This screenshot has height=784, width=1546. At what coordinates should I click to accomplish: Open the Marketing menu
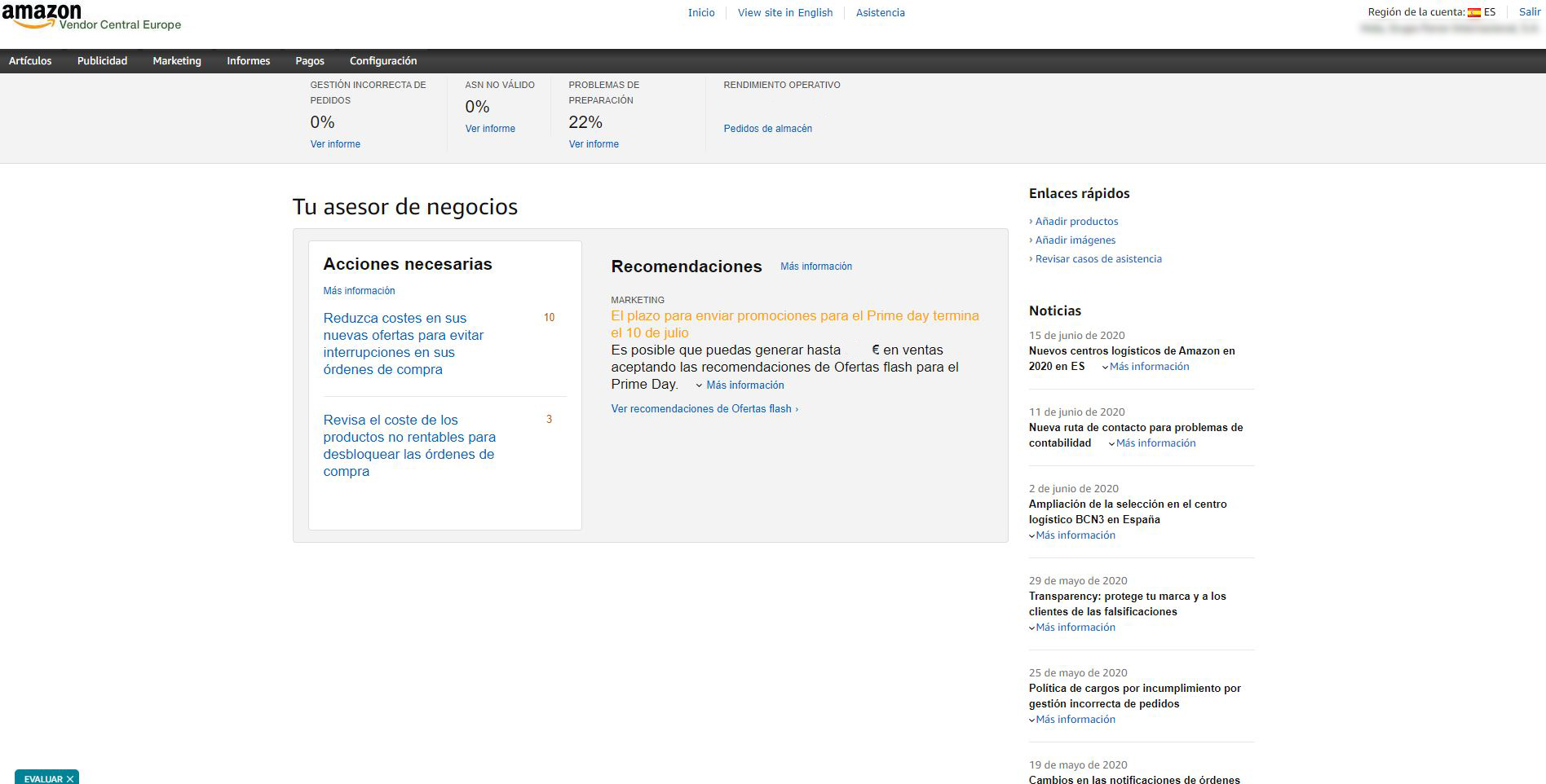coord(177,61)
